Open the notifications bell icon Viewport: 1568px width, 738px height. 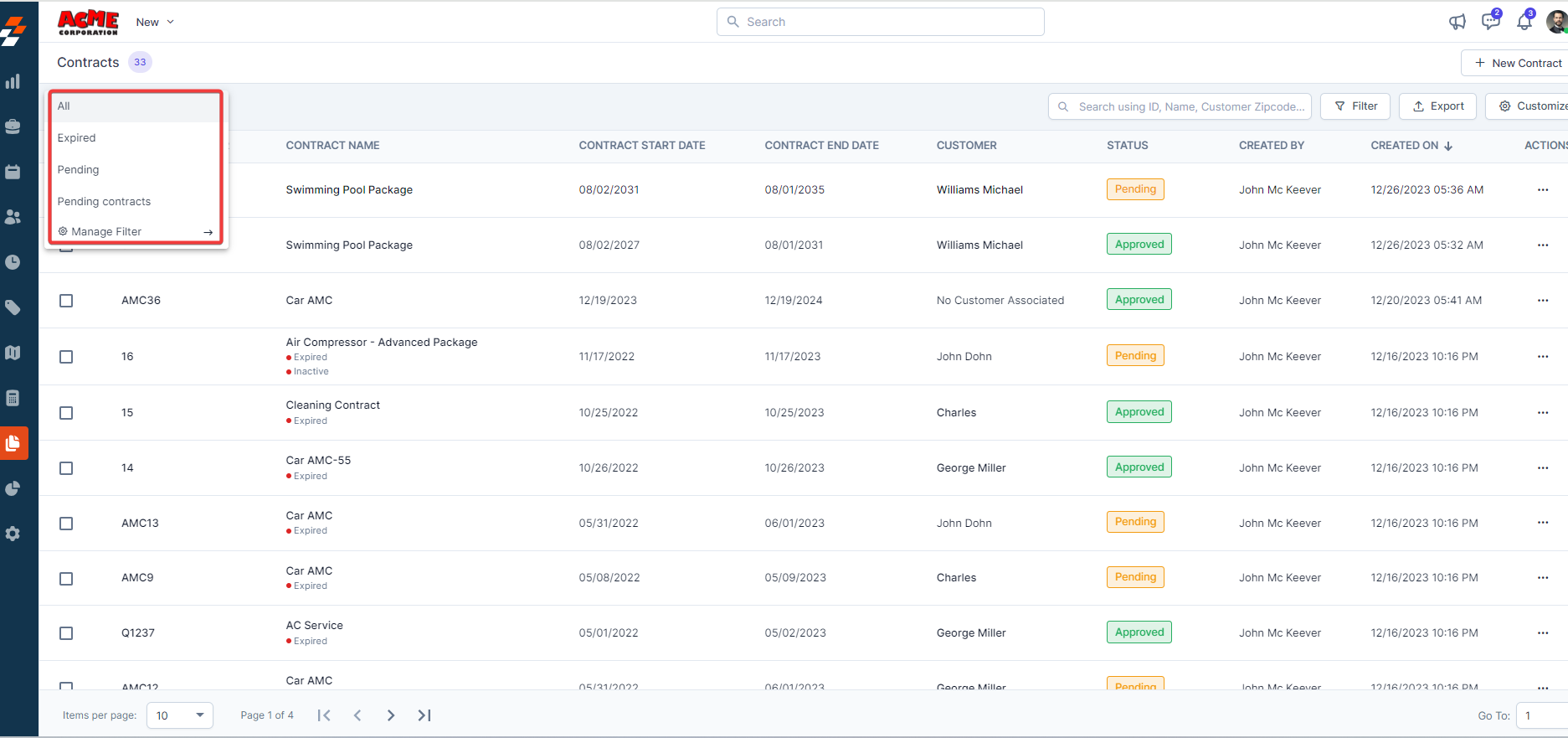[1524, 22]
